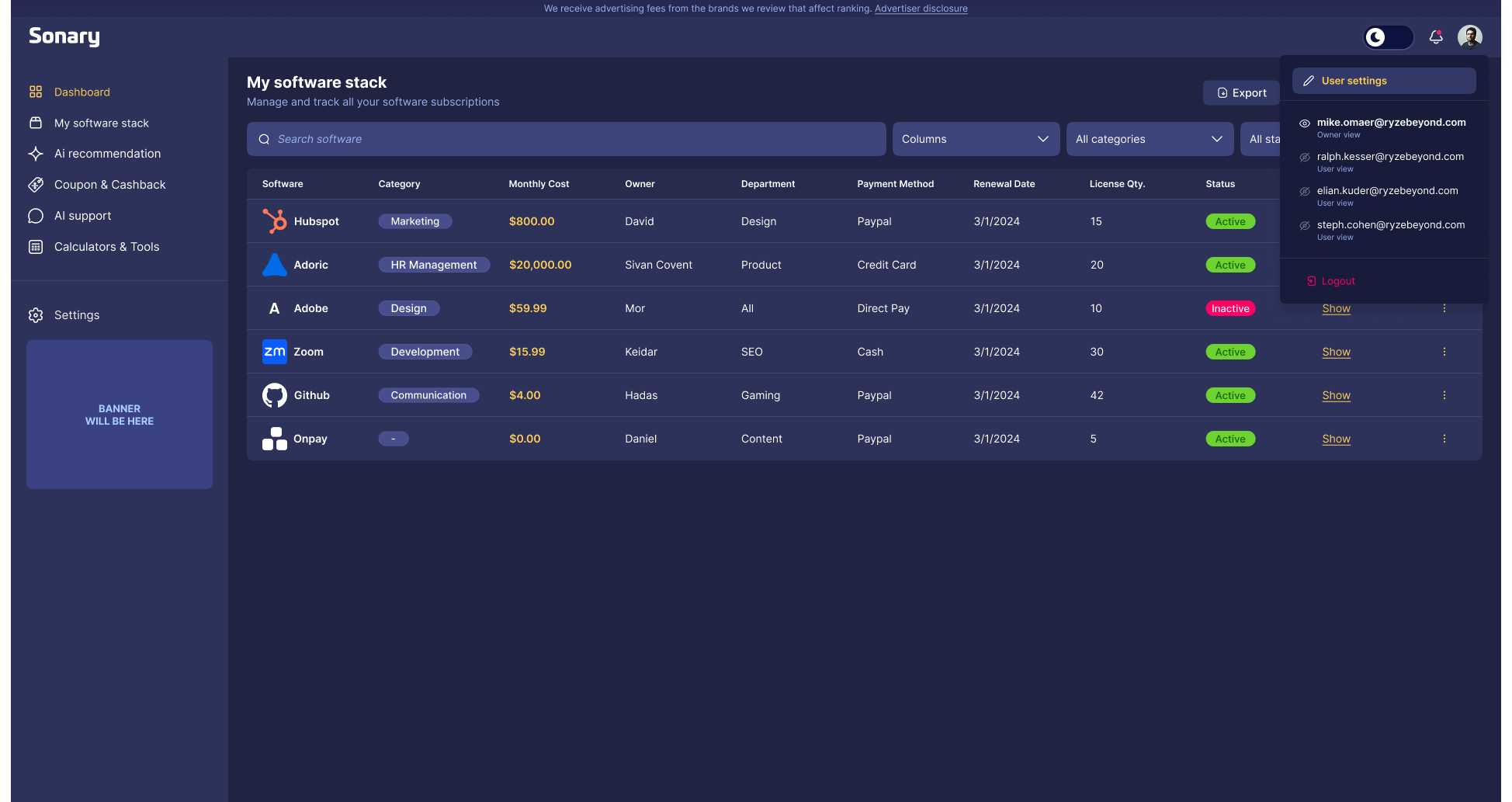Click the Zoom logo icon
Image resolution: width=1512 pixels, height=802 pixels.
click(274, 352)
